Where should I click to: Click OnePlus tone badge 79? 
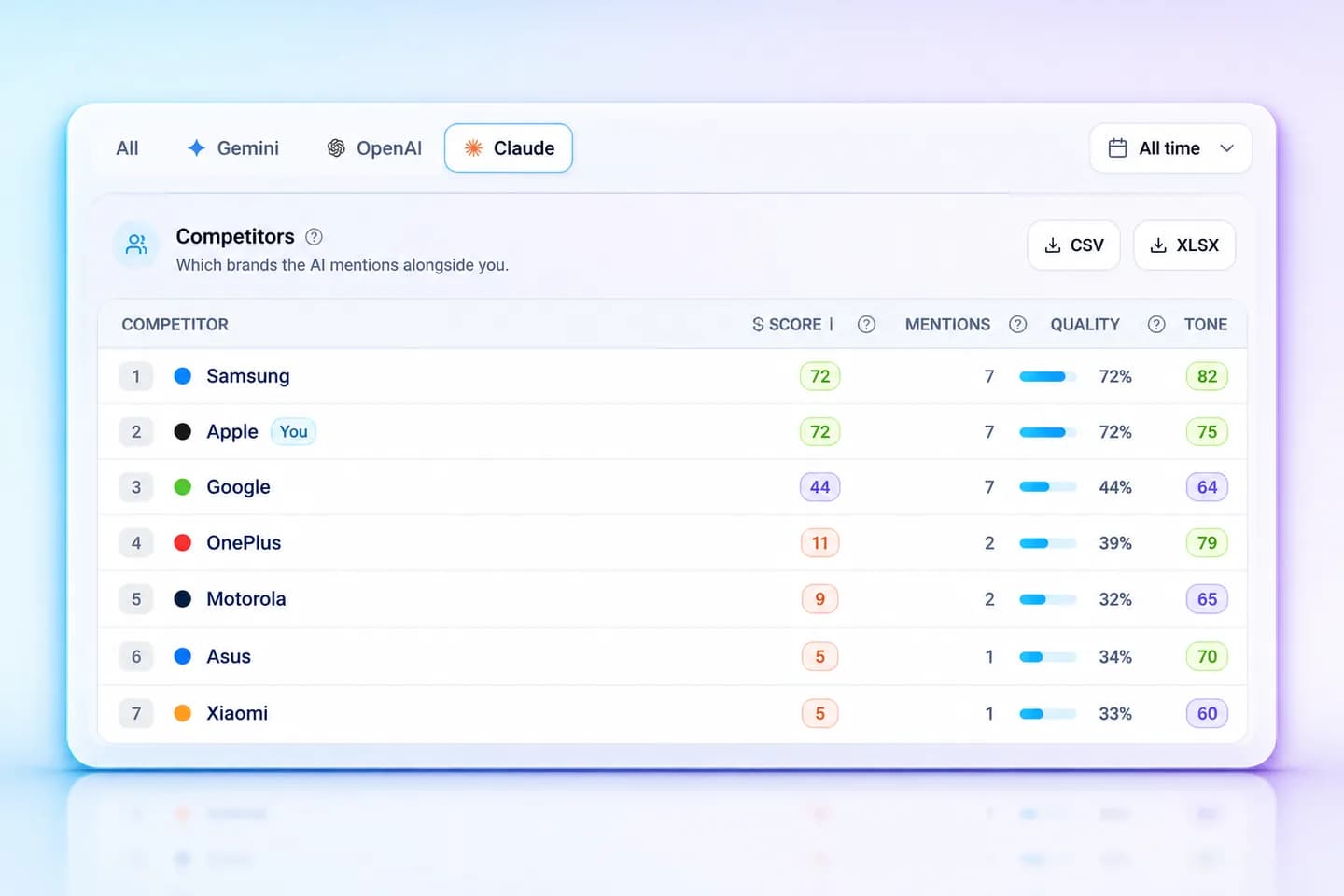(x=1207, y=543)
